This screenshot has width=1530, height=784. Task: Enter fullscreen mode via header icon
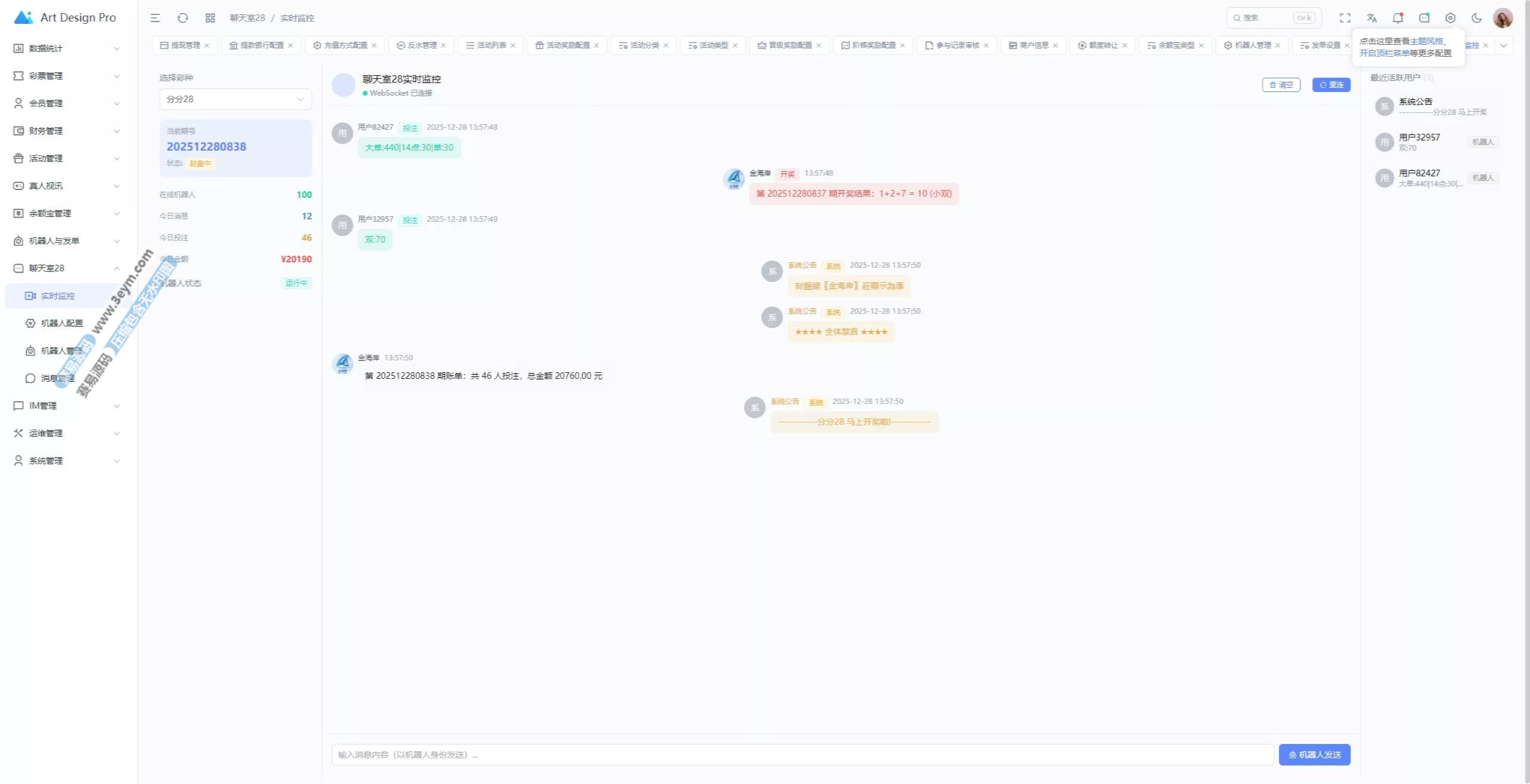pyautogui.click(x=1345, y=18)
